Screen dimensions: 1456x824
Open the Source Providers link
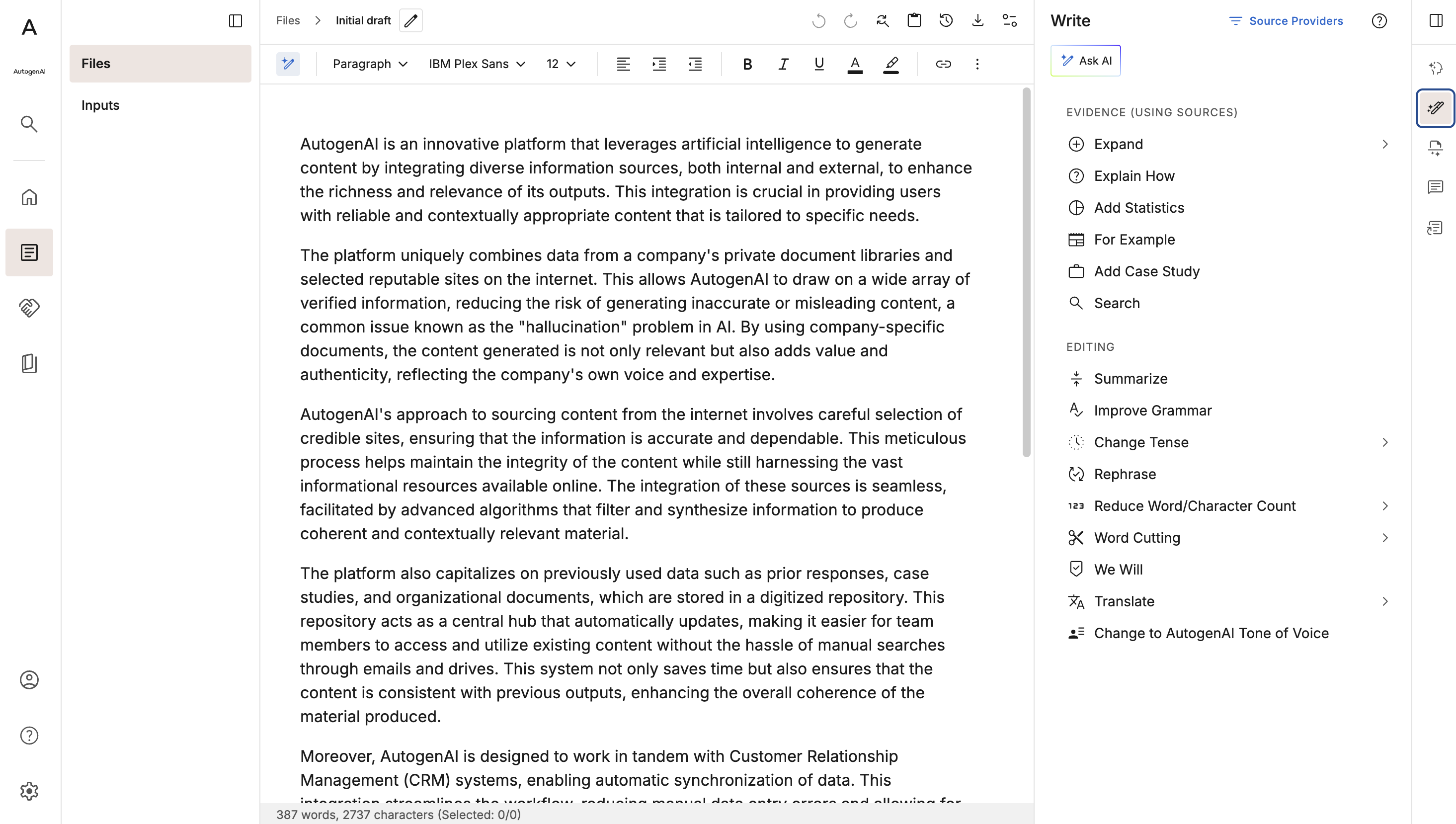(x=1286, y=21)
